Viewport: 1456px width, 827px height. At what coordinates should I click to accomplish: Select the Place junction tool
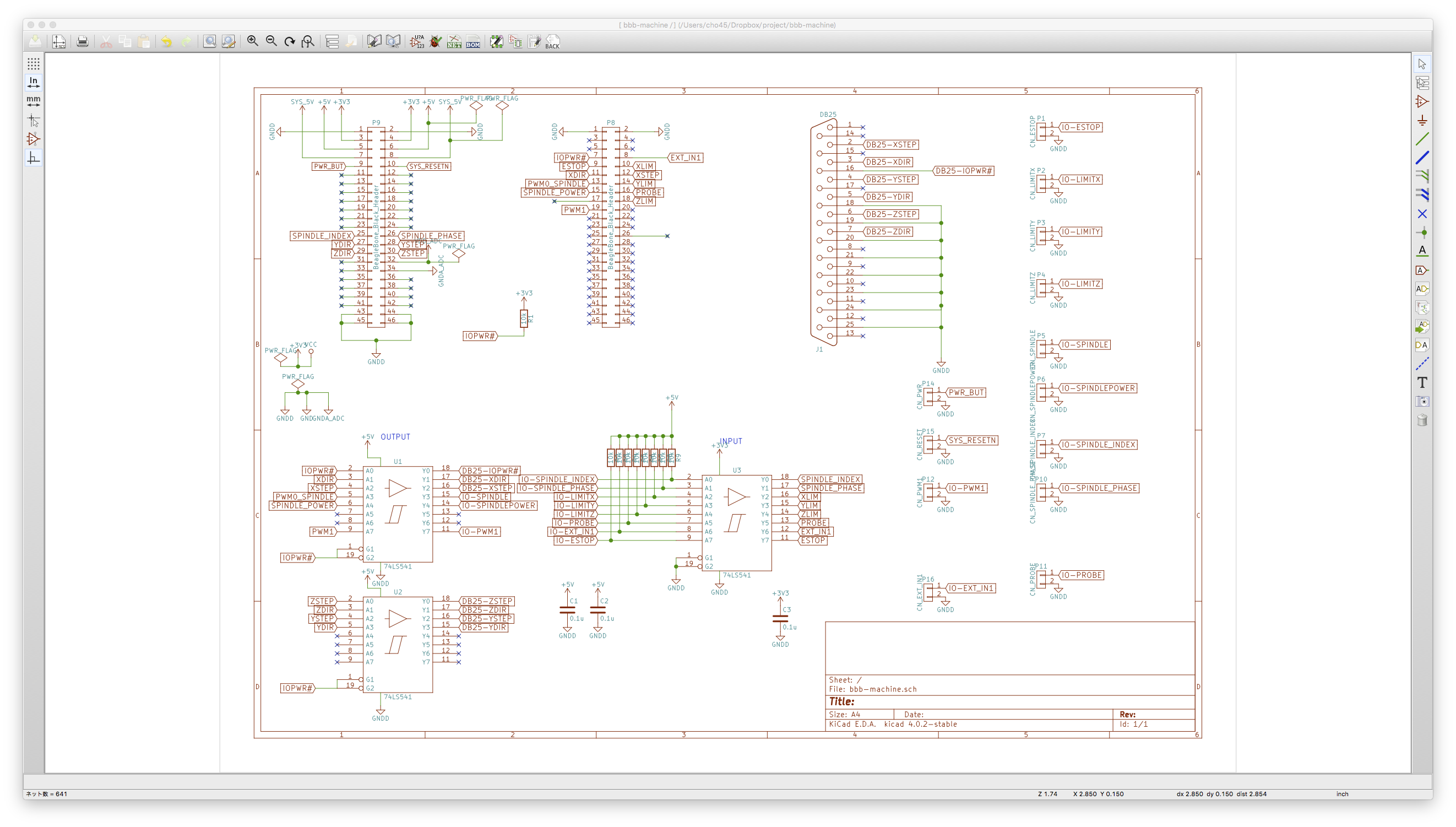(x=1422, y=233)
